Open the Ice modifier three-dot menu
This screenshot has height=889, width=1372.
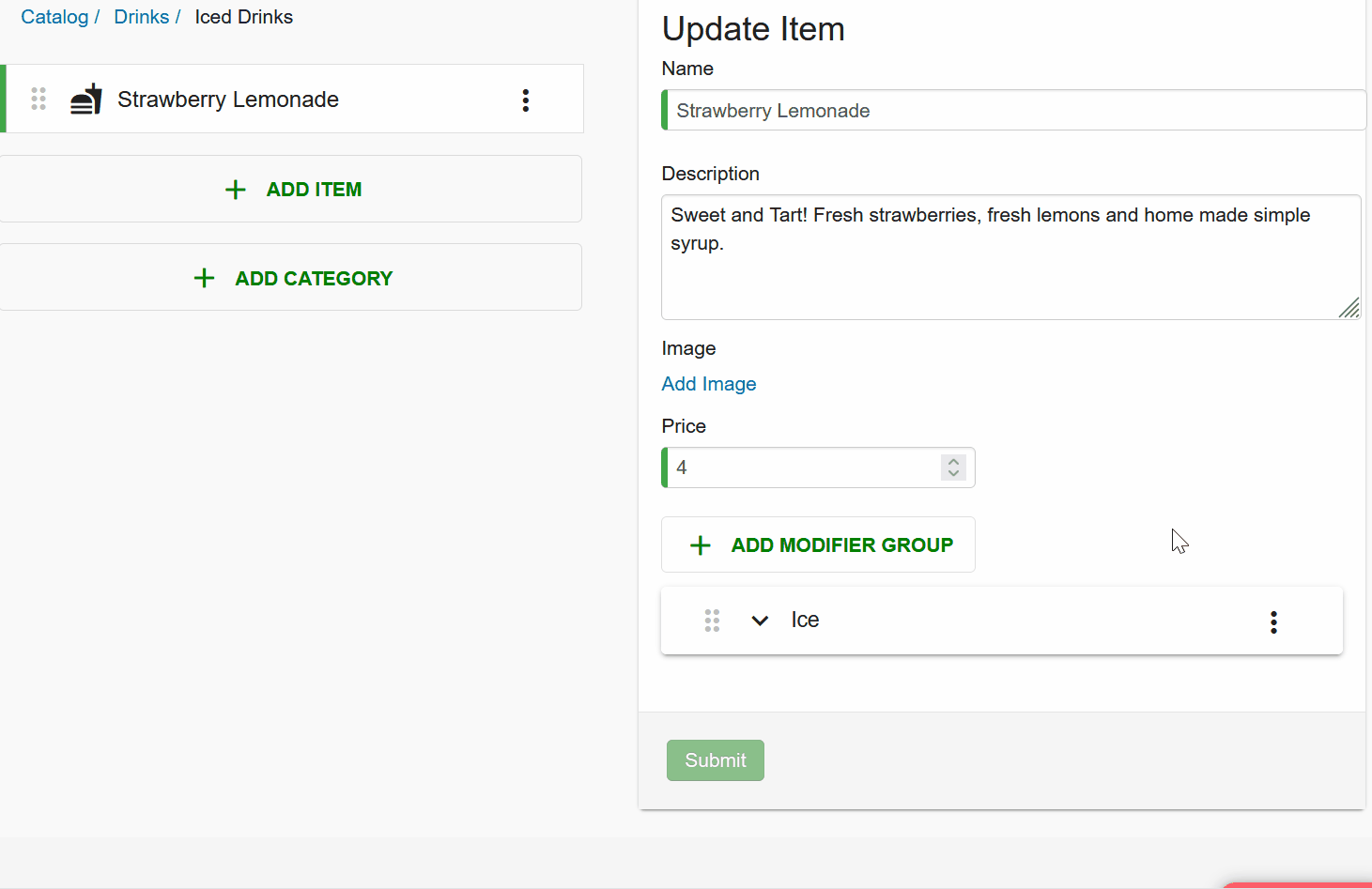click(1273, 621)
